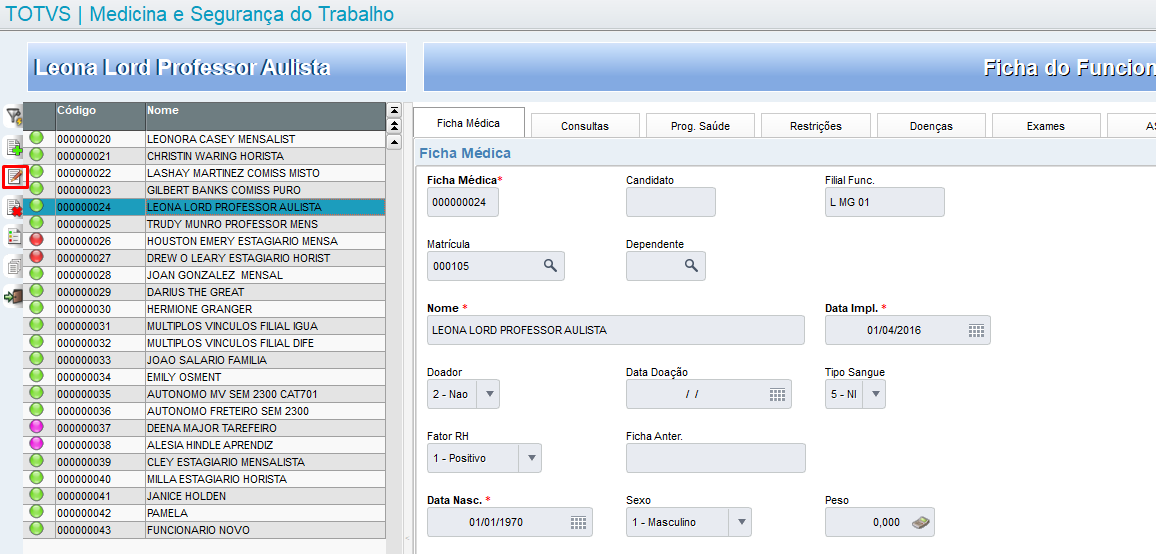This screenshot has height=554, width=1156.
Task: Add a new record with the plus document icon
Action: point(14,148)
